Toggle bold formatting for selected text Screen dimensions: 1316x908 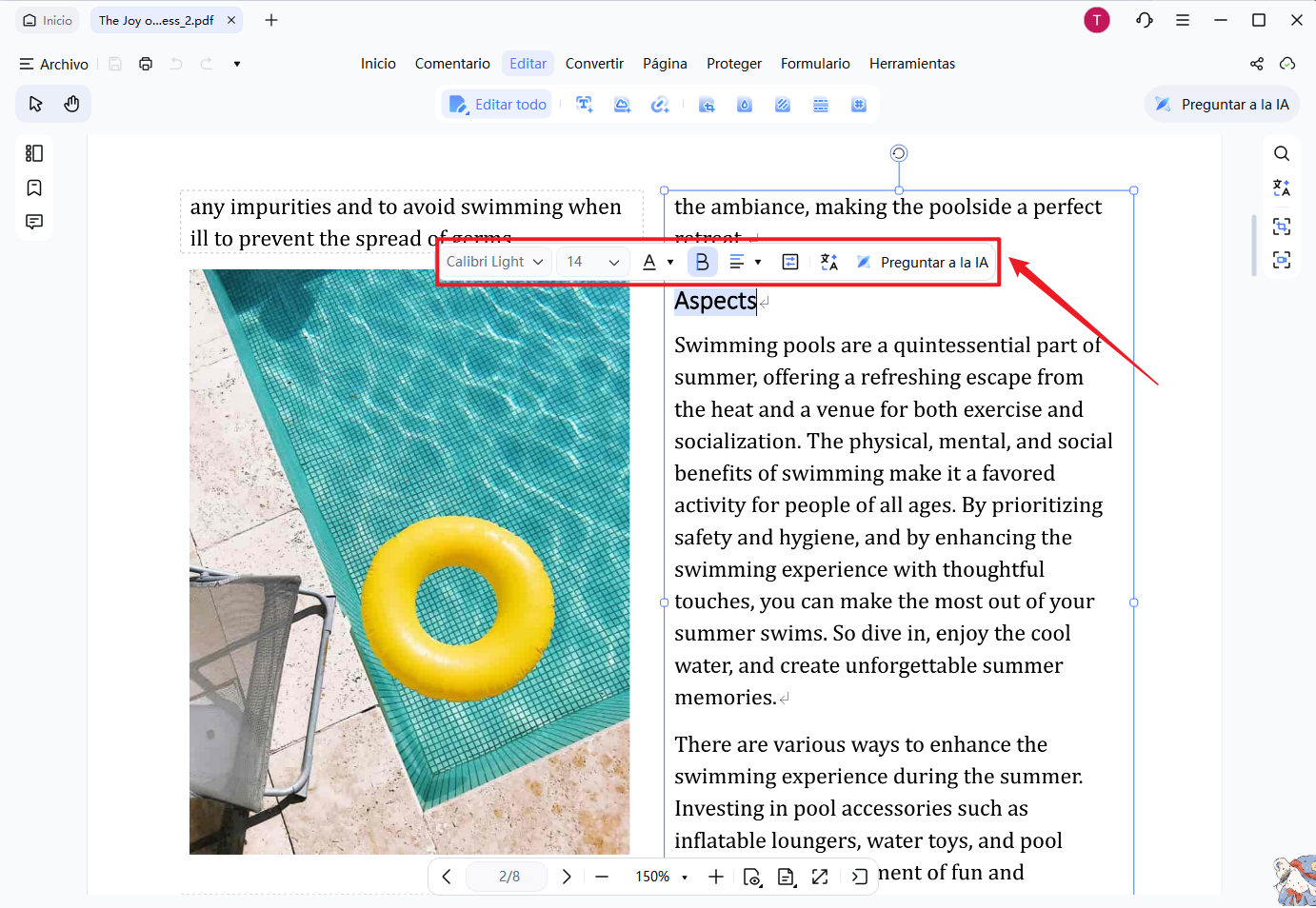[702, 262]
